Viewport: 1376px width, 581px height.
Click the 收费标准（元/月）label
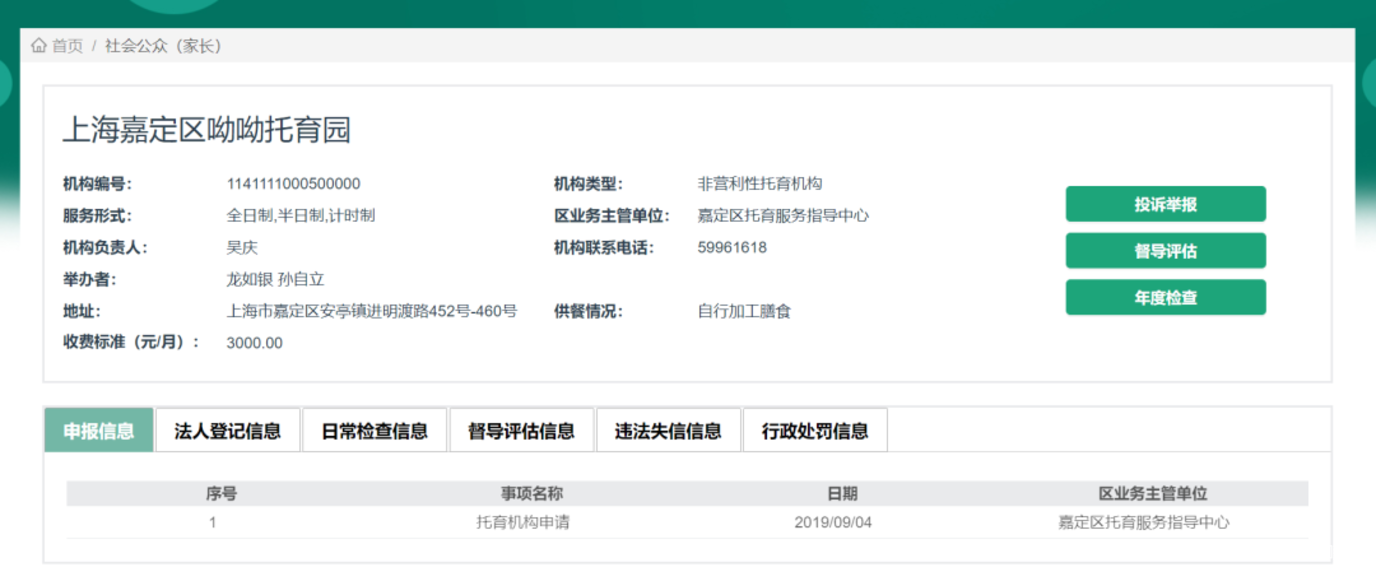point(132,343)
